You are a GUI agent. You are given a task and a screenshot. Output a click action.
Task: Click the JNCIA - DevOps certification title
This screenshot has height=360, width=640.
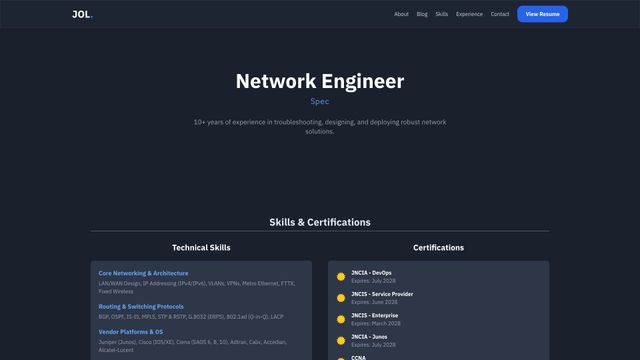tap(371, 273)
